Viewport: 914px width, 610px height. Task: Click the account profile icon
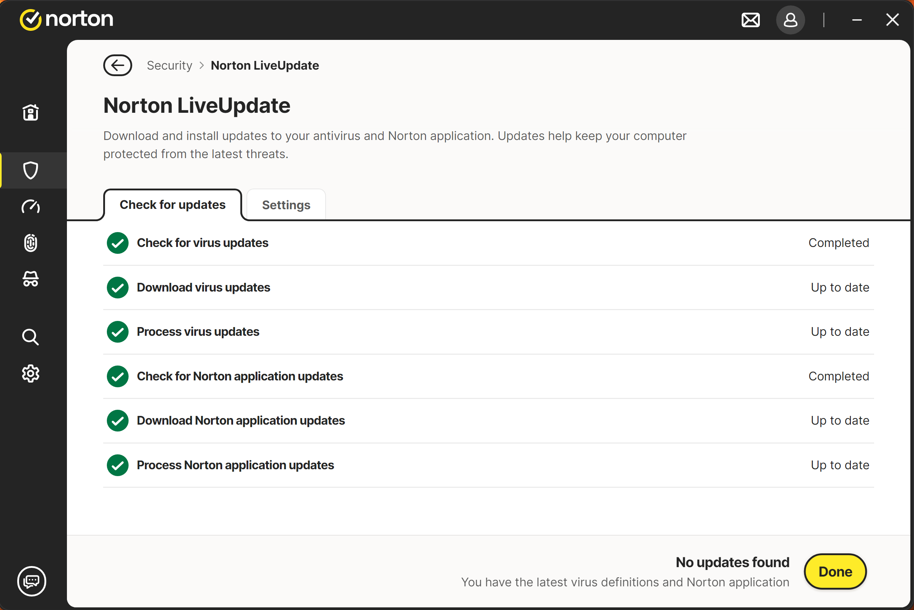[790, 20]
